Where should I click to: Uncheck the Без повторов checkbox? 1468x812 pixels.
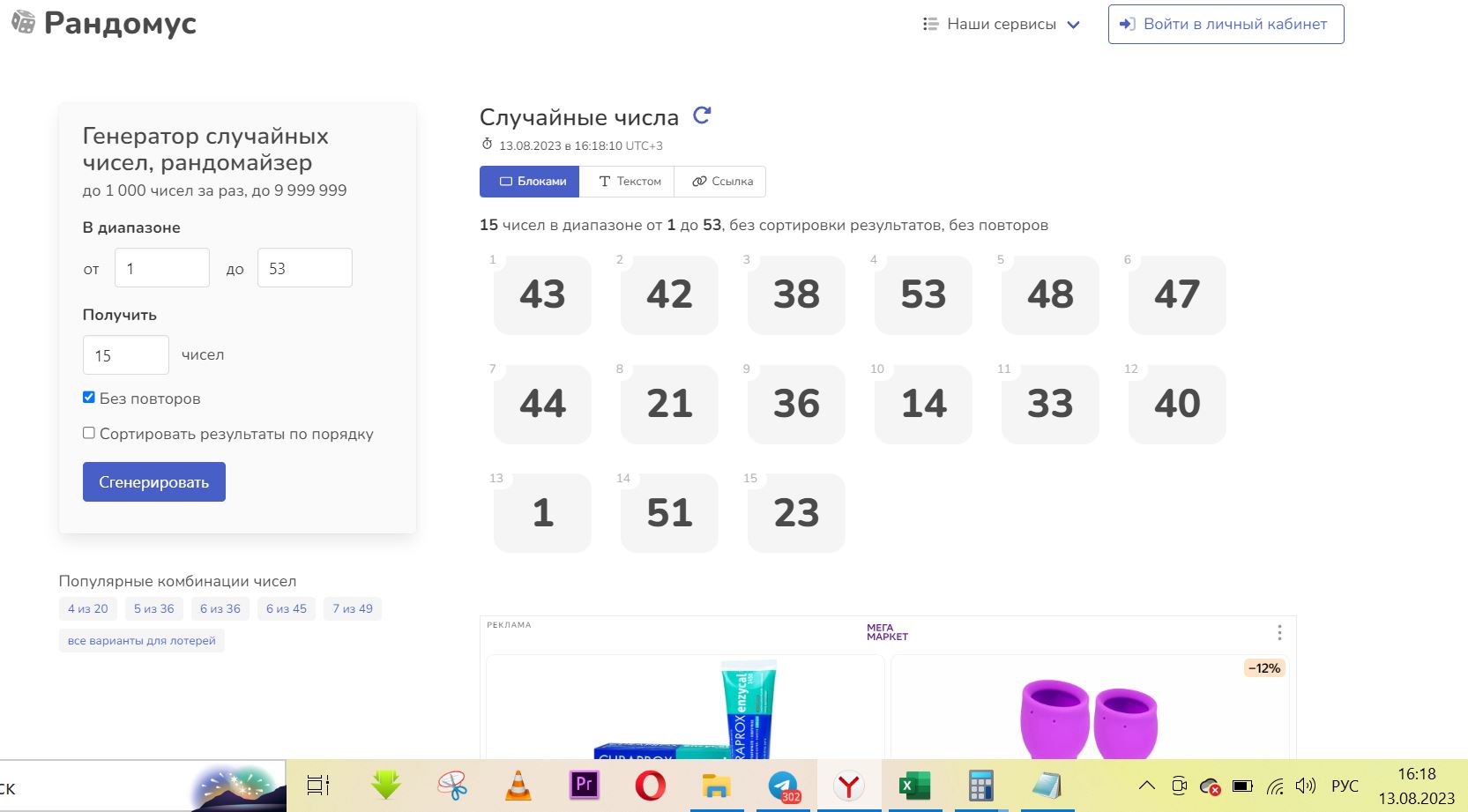89,398
